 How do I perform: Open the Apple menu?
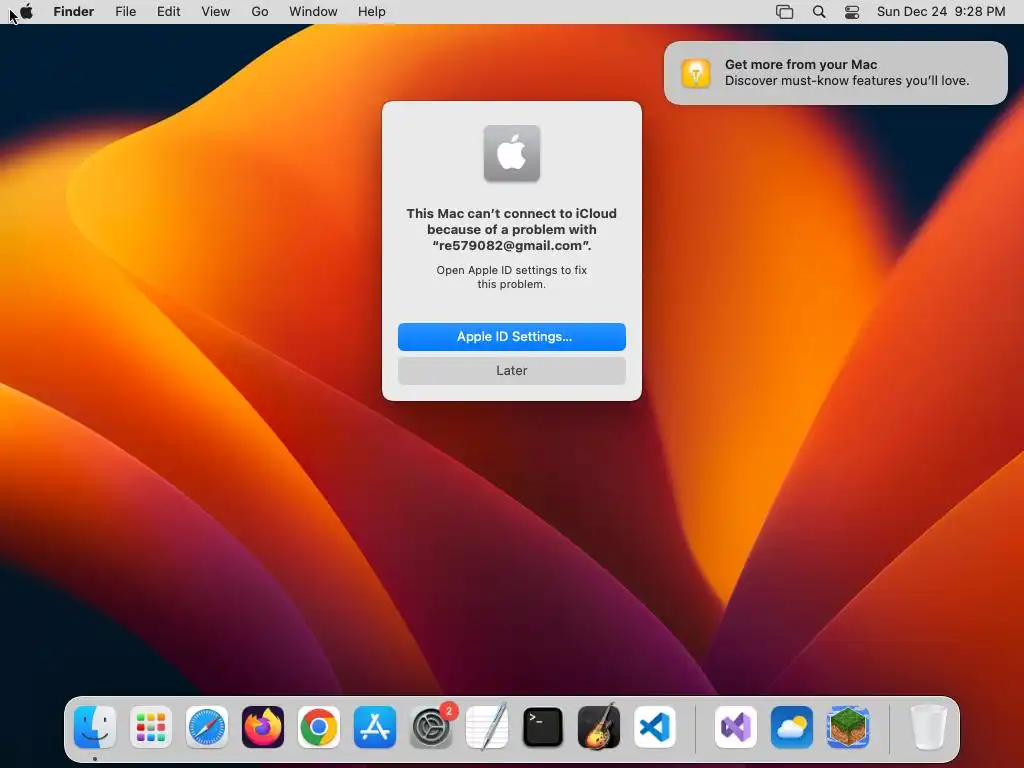point(26,11)
